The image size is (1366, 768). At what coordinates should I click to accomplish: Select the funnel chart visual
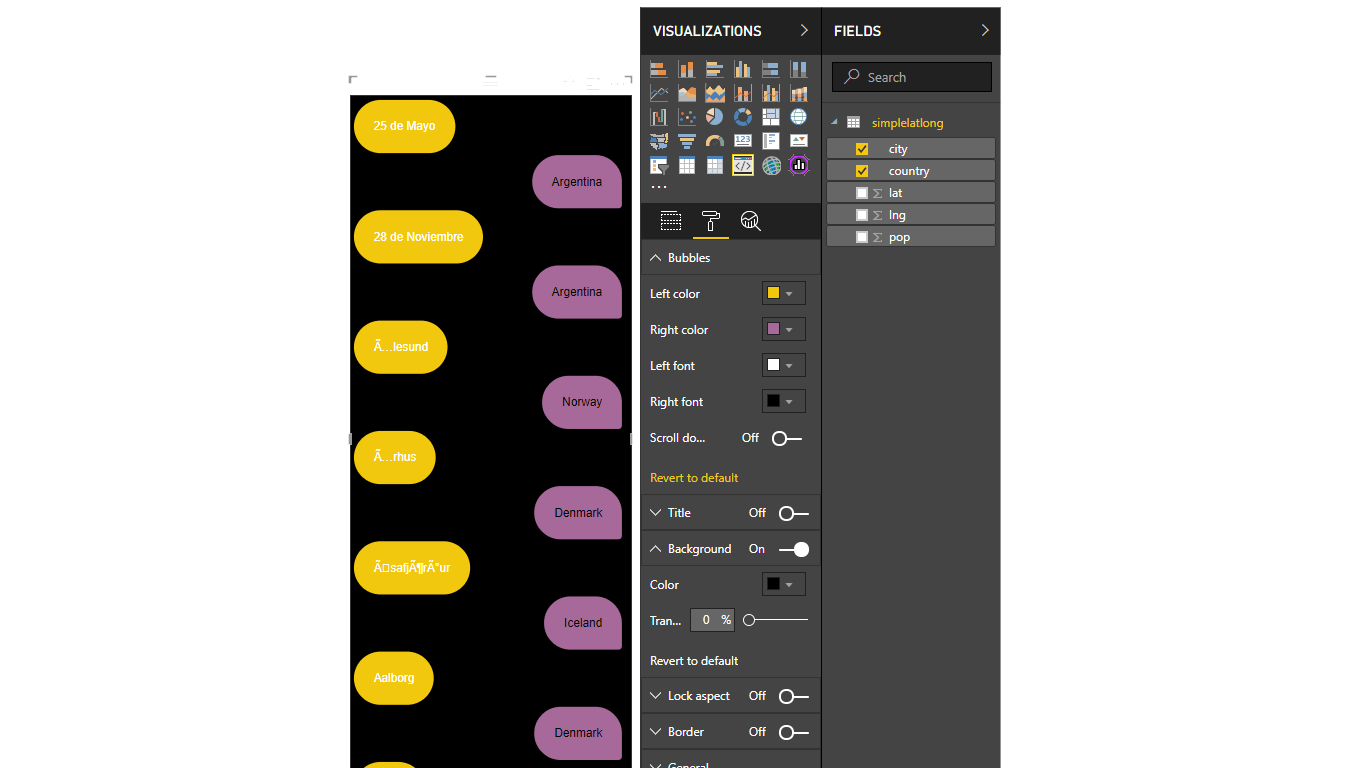click(687, 141)
